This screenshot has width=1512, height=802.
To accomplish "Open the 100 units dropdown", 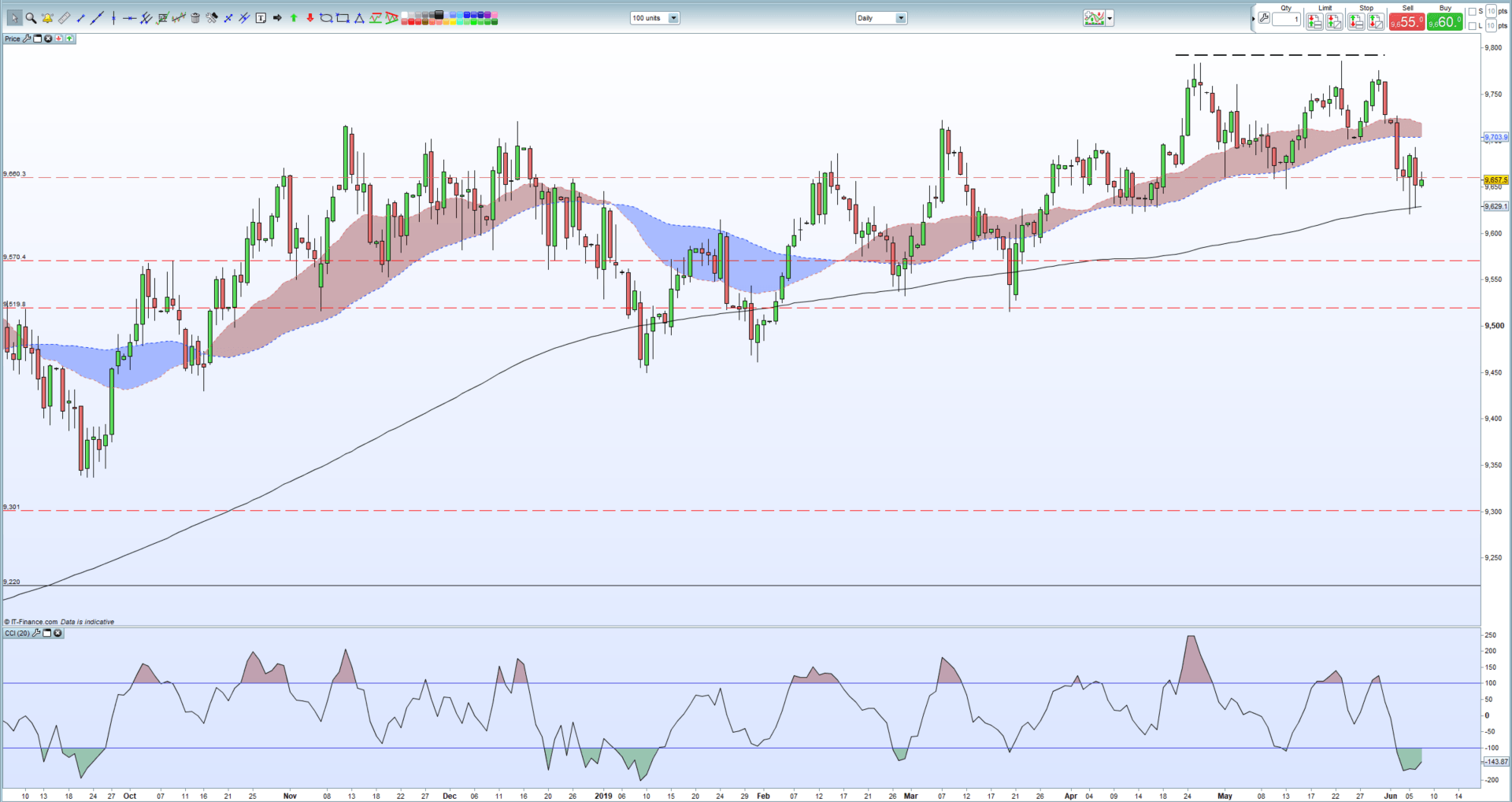I will [x=674, y=18].
